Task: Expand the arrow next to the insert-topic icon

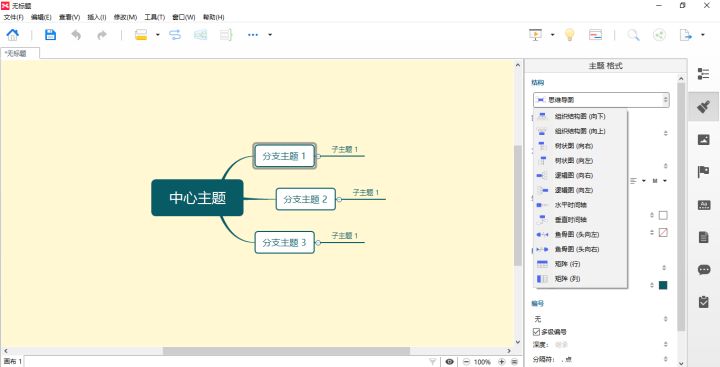Action: (158, 35)
